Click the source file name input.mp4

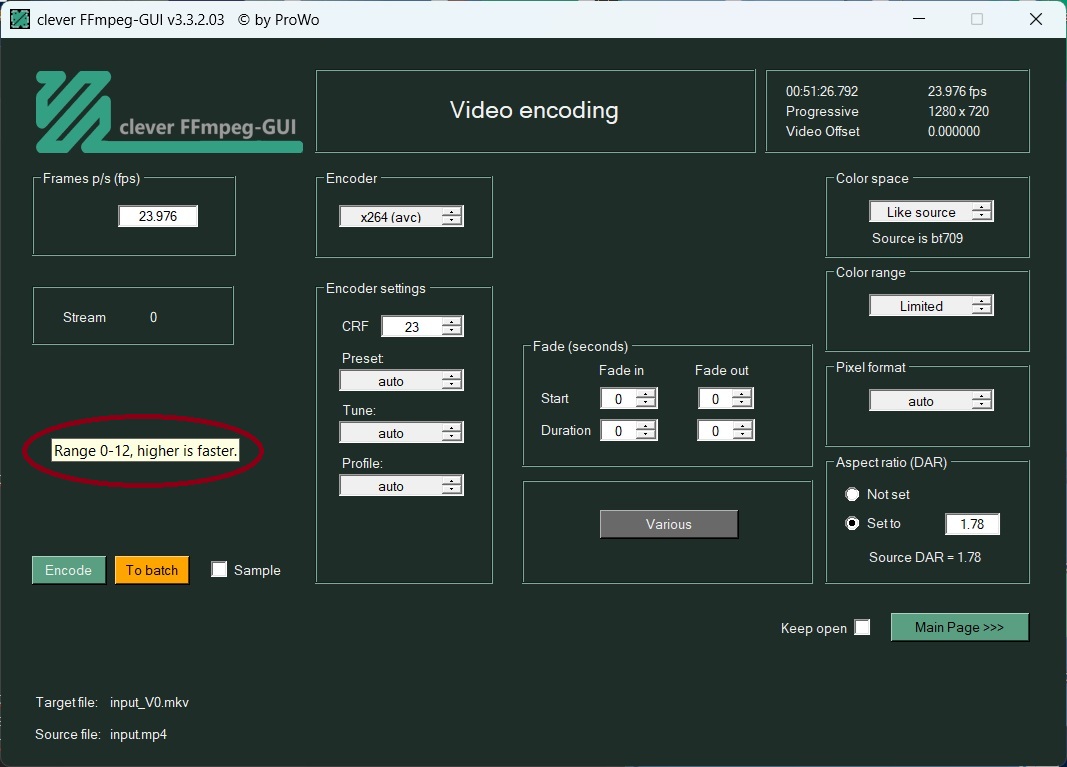138,734
